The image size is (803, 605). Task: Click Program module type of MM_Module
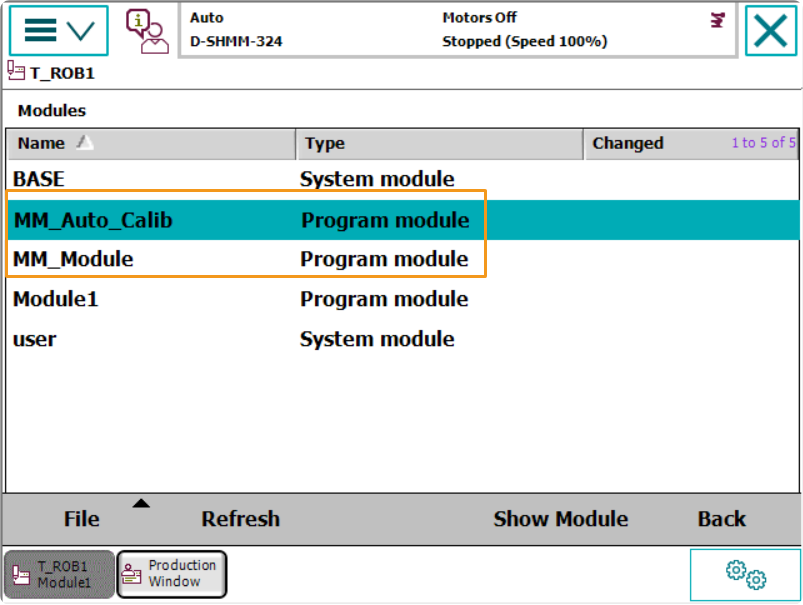[x=384, y=259]
